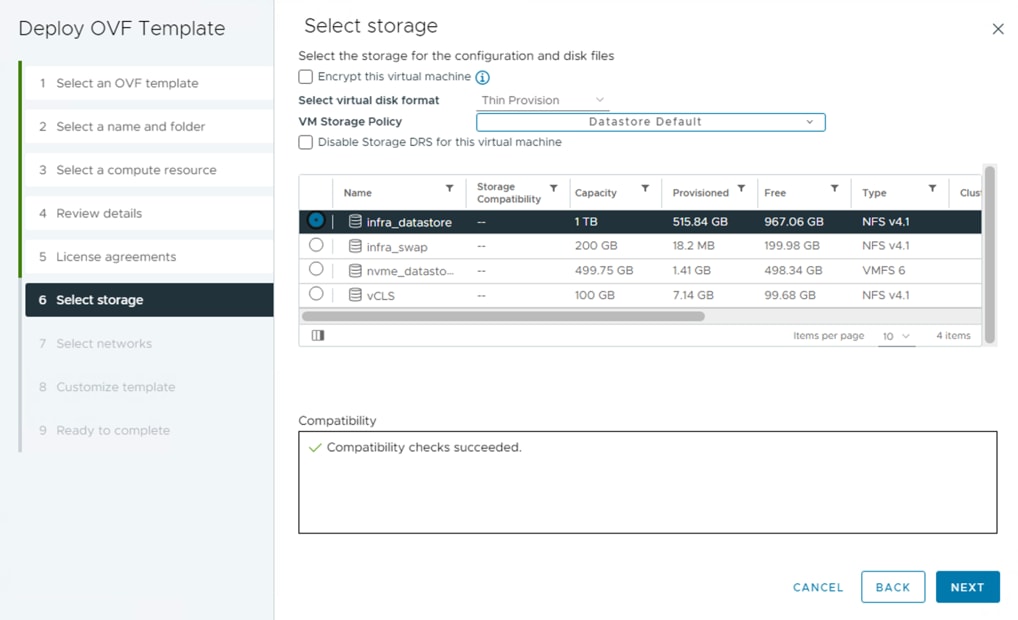Screen dimensions: 1018x620
Task: Click the Next button
Action: pos(967,587)
